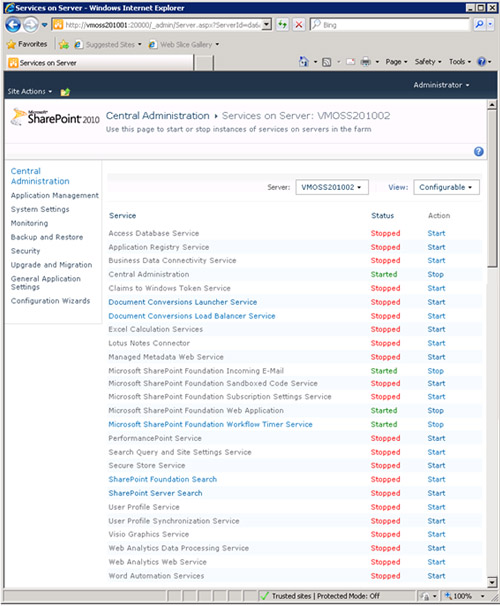Open the search provider dropdown arrow
The width and height of the screenshot is (500, 606).
(490, 25)
